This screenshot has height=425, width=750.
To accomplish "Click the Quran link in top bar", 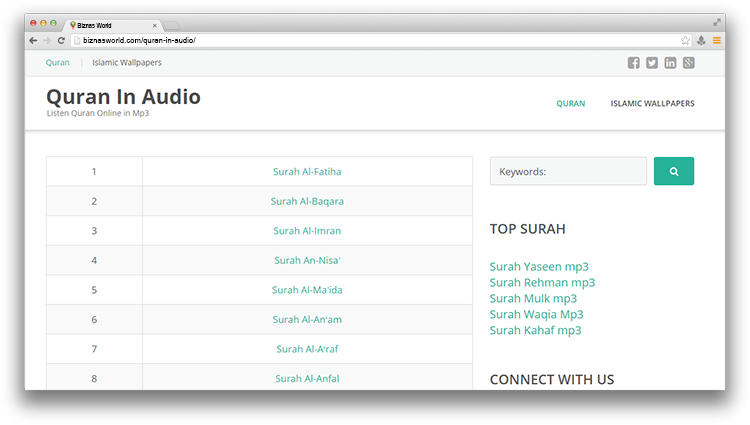I will click(57, 63).
